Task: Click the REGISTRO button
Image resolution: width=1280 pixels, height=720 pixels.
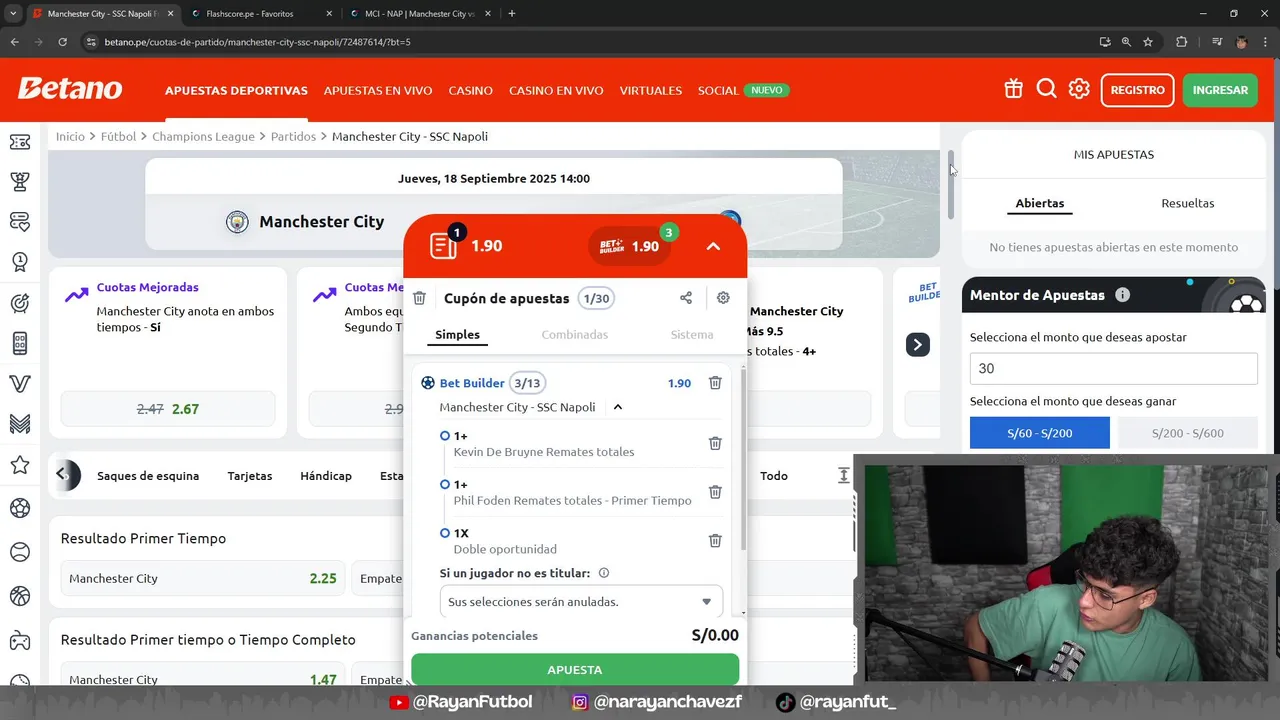Action: (x=1138, y=90)
